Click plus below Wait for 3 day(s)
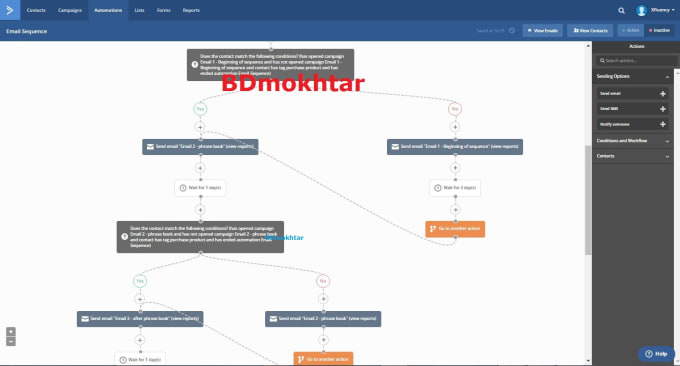The image size is (680, 366). pyautogui.click(x=455, y=209)
